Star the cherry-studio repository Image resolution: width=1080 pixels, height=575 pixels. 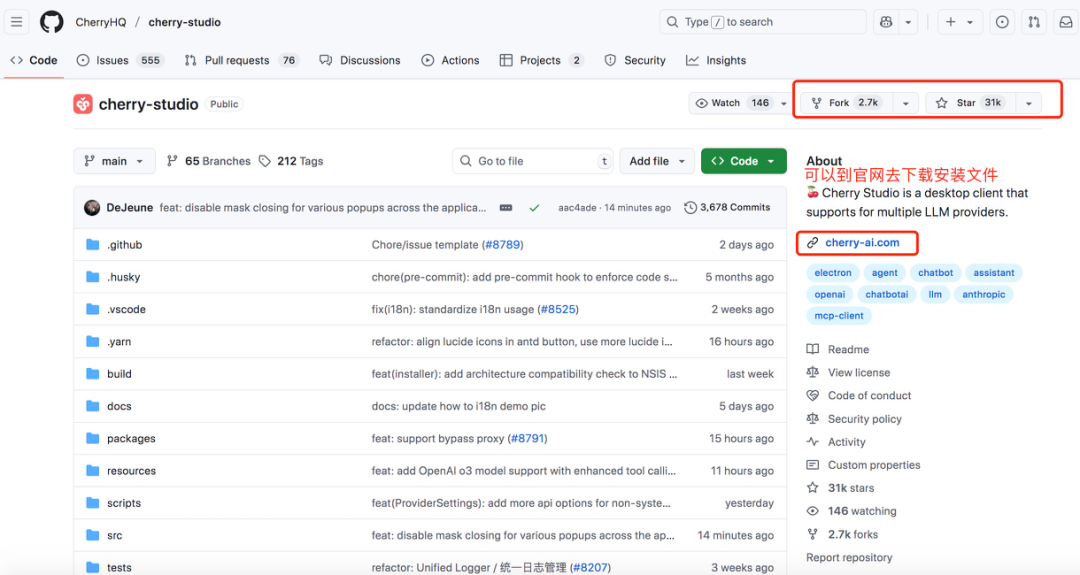970,103
